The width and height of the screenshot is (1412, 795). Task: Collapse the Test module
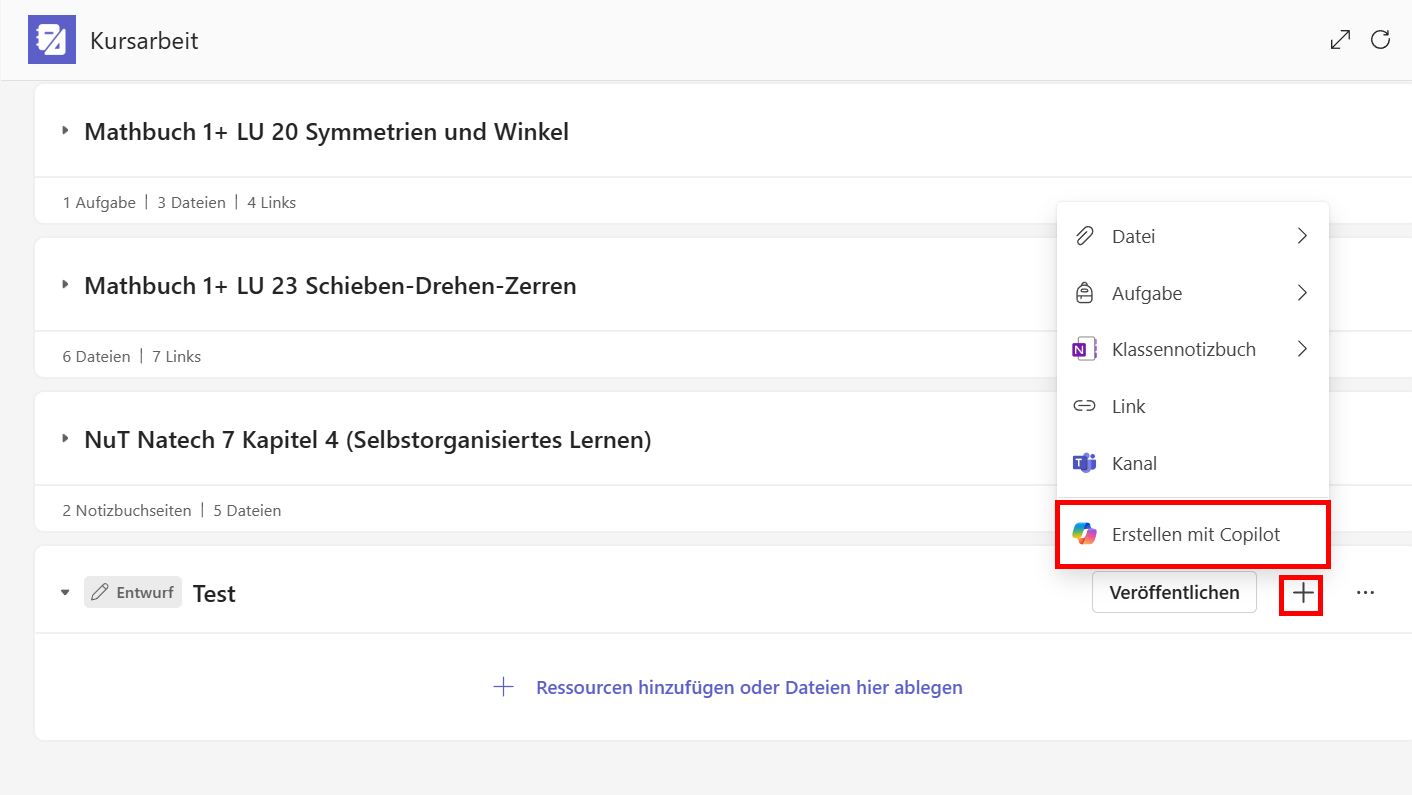[x=65, y=593]
